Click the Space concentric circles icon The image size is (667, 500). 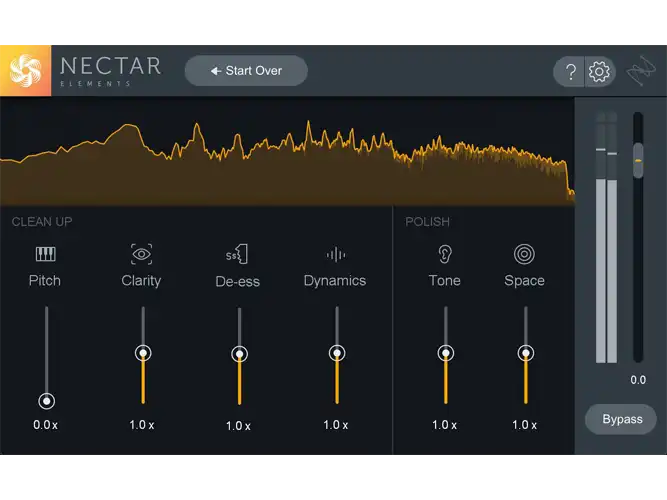(x=524, y=254)
